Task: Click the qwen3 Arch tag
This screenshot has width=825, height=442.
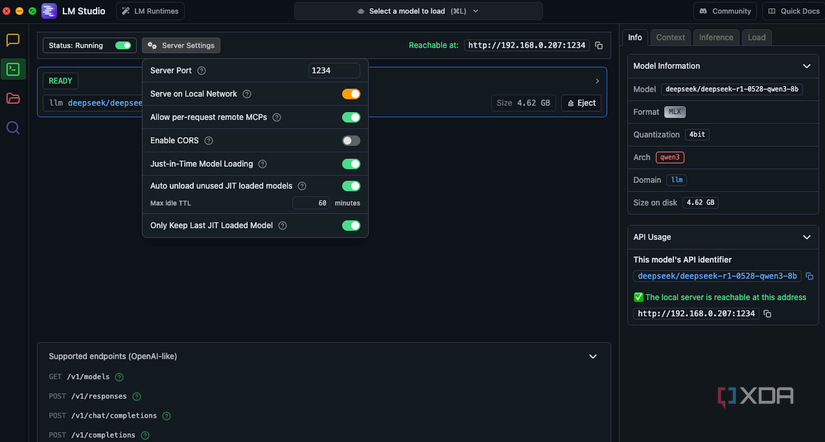Action: click(670, 157)
